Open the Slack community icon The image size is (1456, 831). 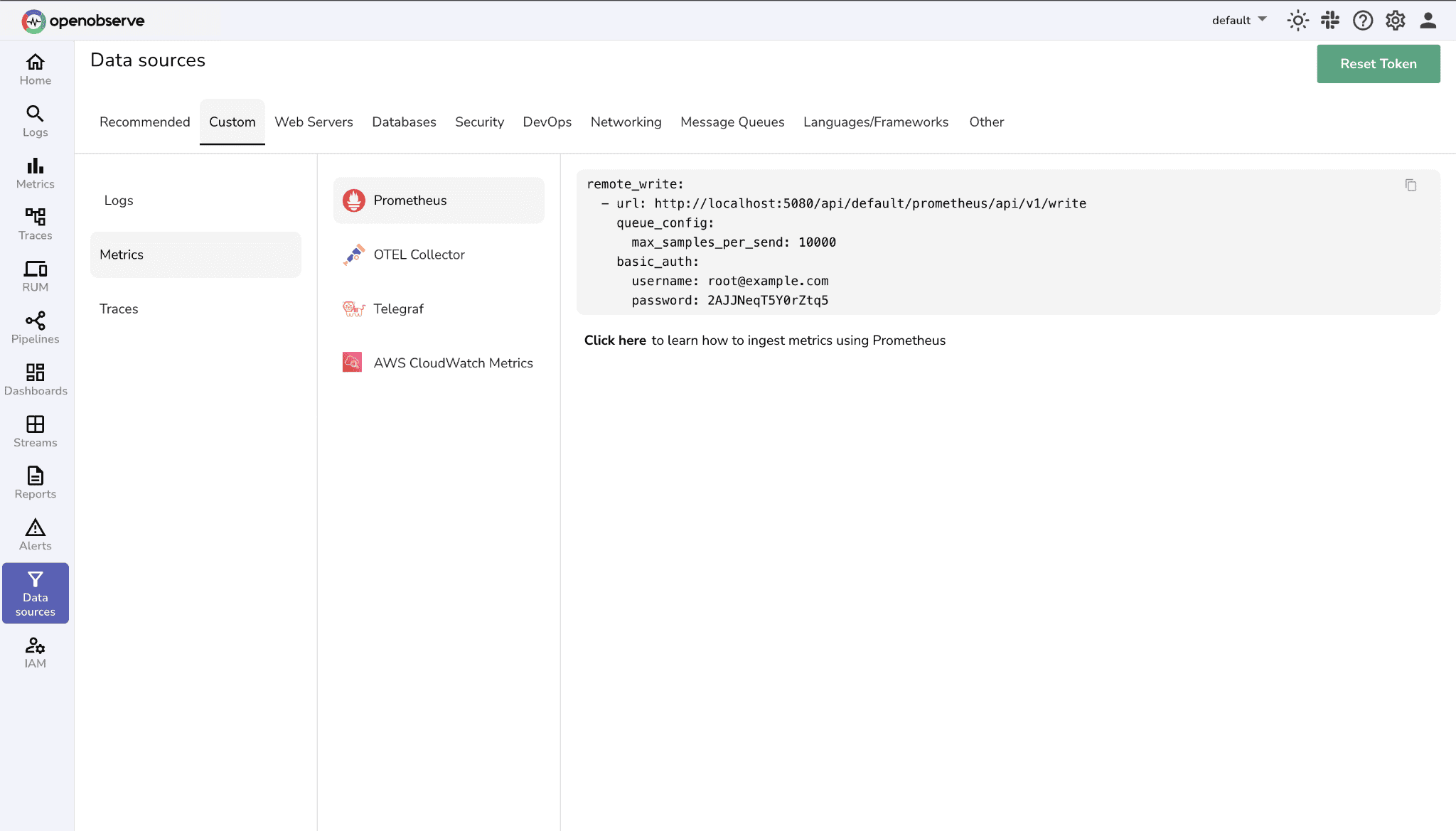click(1330, 21)
